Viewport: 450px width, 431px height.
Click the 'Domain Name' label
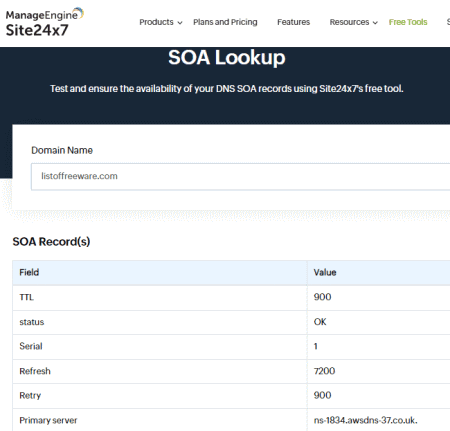[62, 150]
